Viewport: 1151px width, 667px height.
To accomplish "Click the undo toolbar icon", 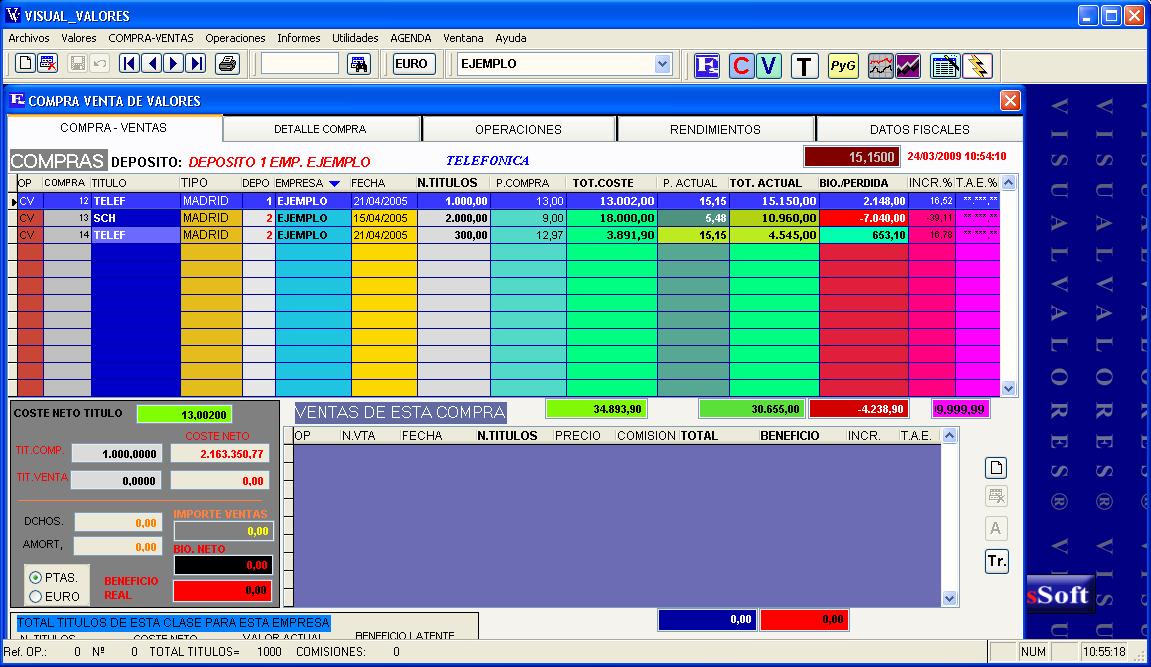I will (x=100, y=64).
